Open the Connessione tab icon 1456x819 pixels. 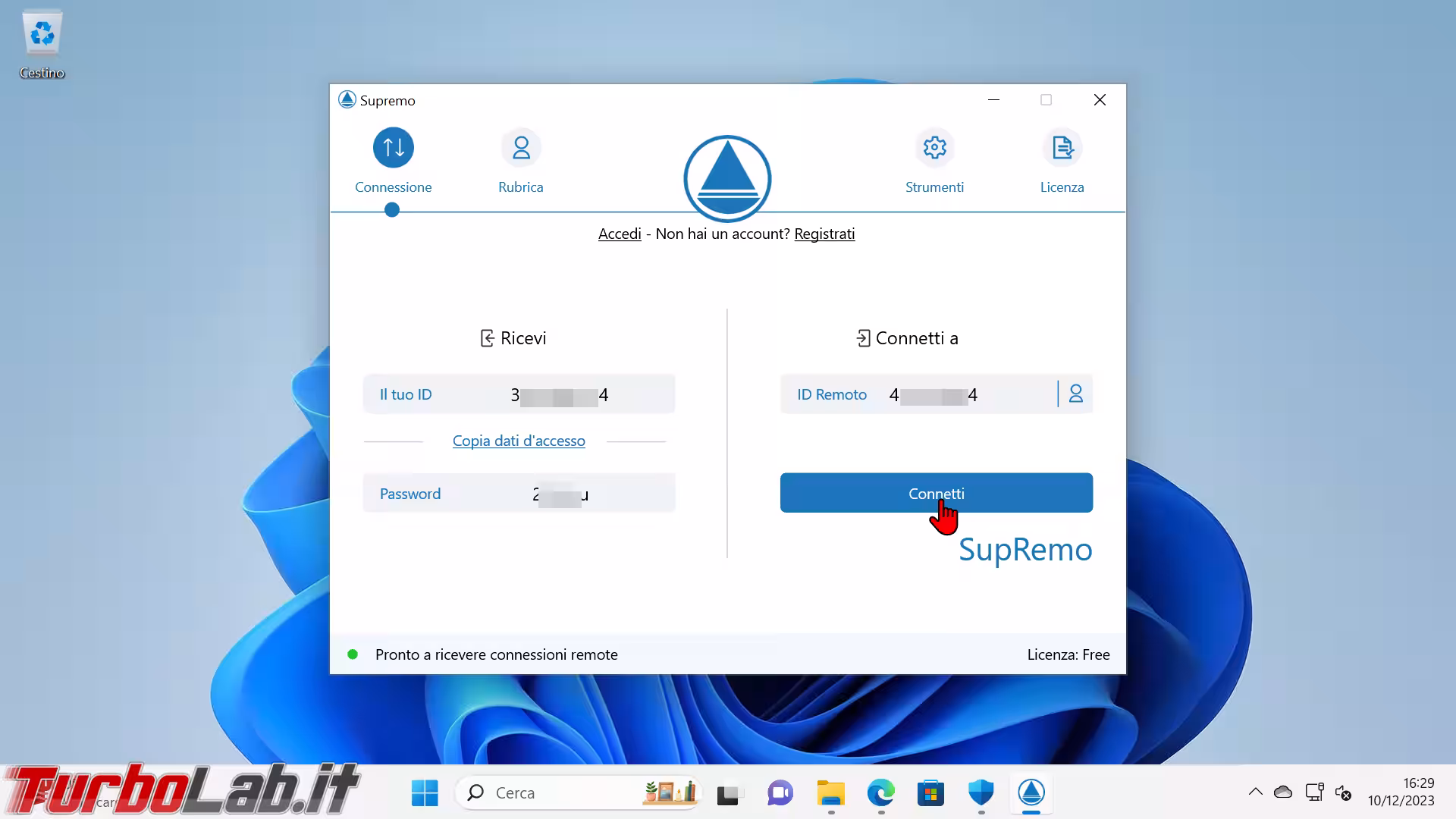point(393,147)
